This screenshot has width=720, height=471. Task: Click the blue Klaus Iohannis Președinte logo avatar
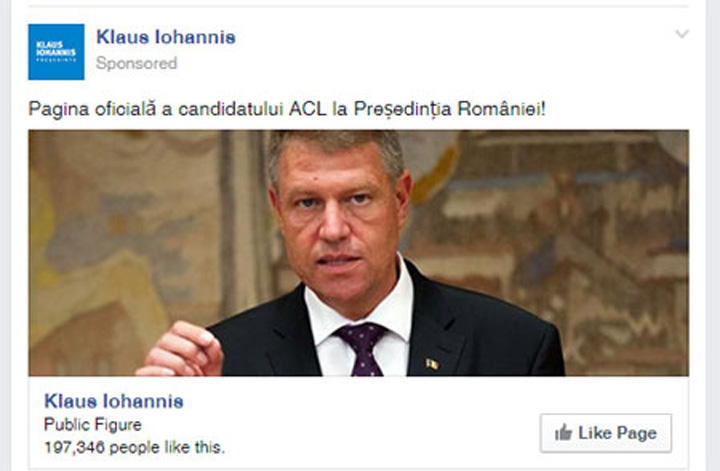[56, 52]
